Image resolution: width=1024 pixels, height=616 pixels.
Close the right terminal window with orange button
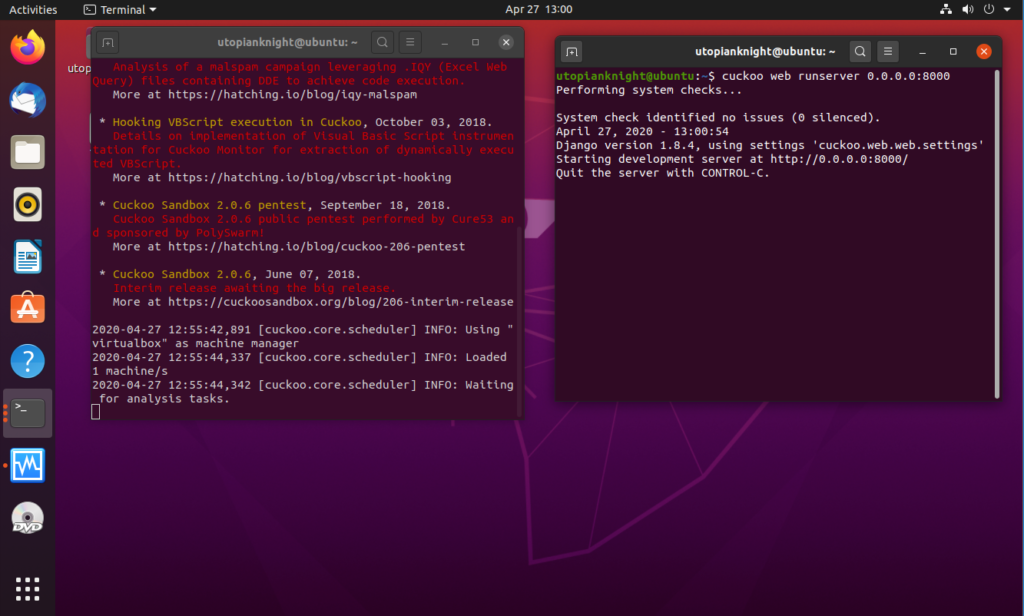[984, 52]
